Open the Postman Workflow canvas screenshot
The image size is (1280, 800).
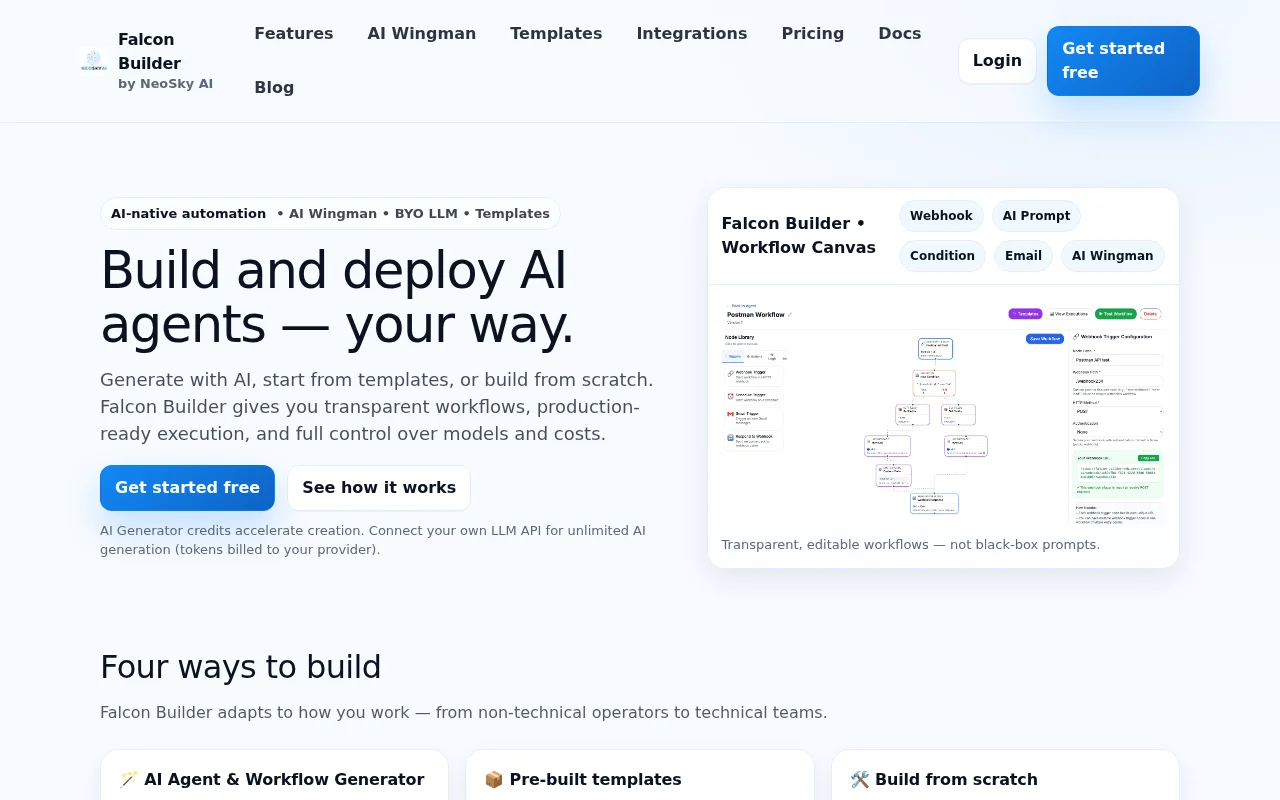[x=943, y=414]
